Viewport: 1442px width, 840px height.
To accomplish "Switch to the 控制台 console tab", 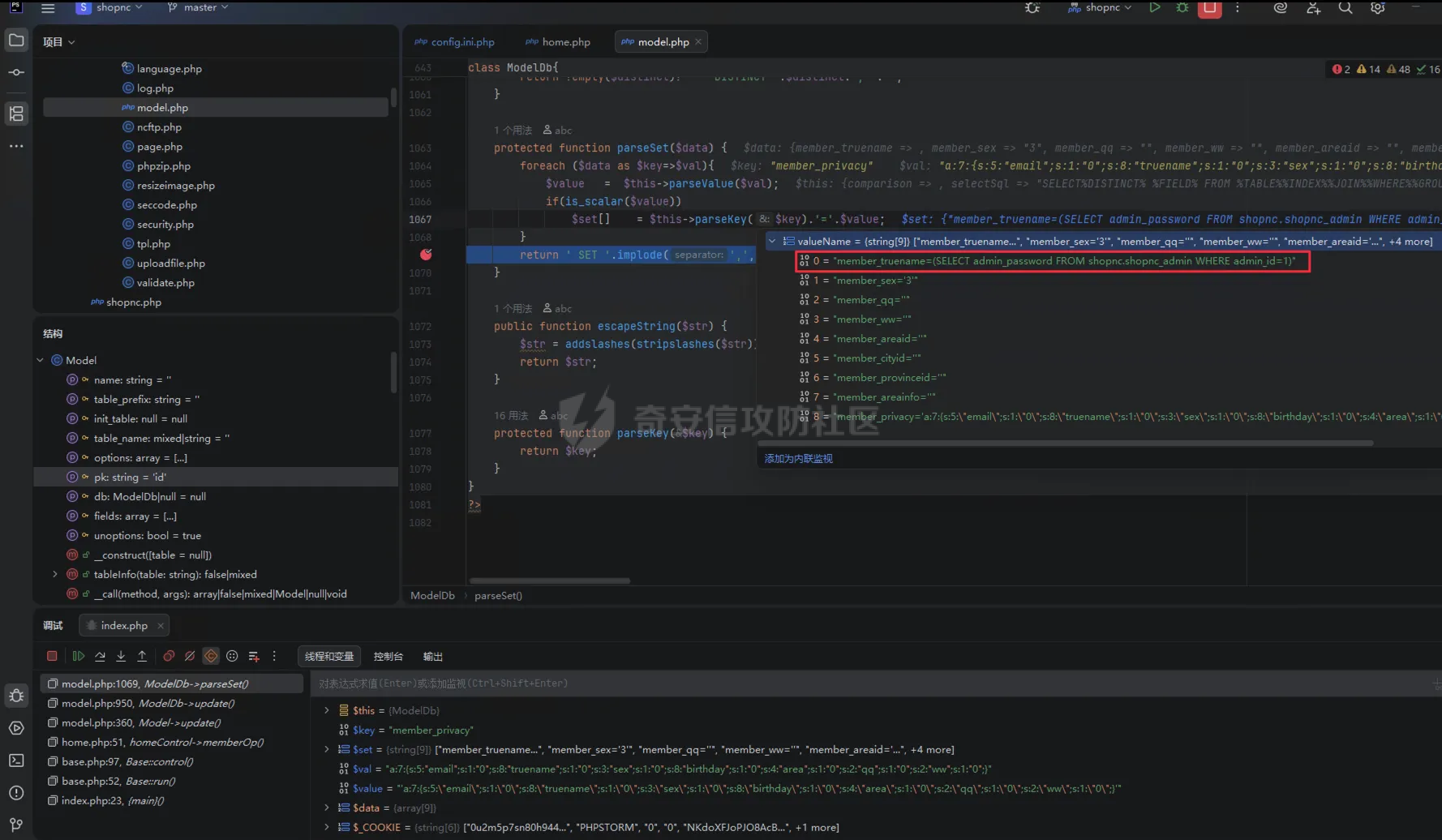I will 388,656.
